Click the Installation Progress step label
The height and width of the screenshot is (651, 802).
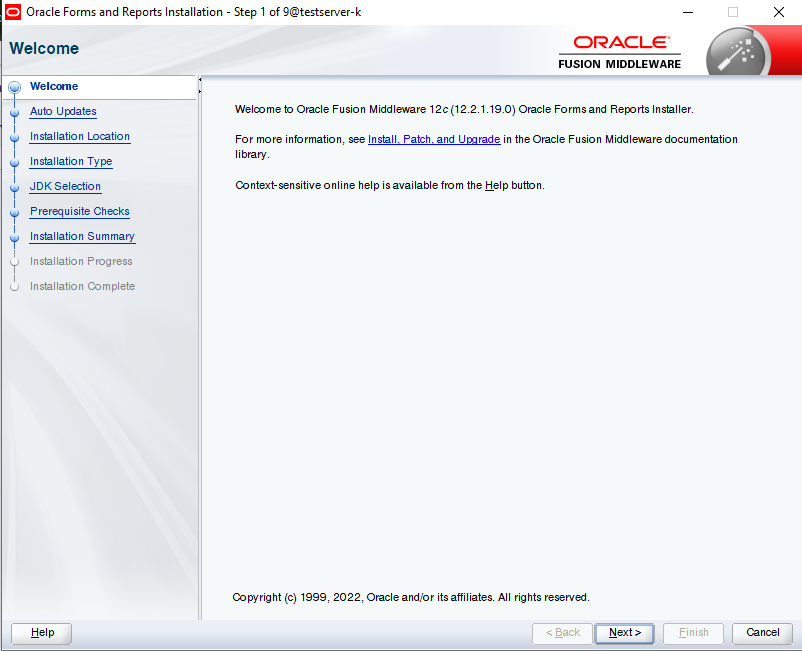click(81, 261)
